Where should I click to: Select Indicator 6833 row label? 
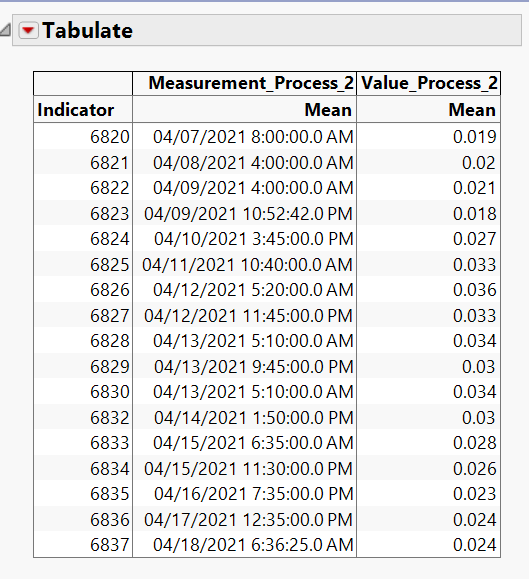[110, 443]
